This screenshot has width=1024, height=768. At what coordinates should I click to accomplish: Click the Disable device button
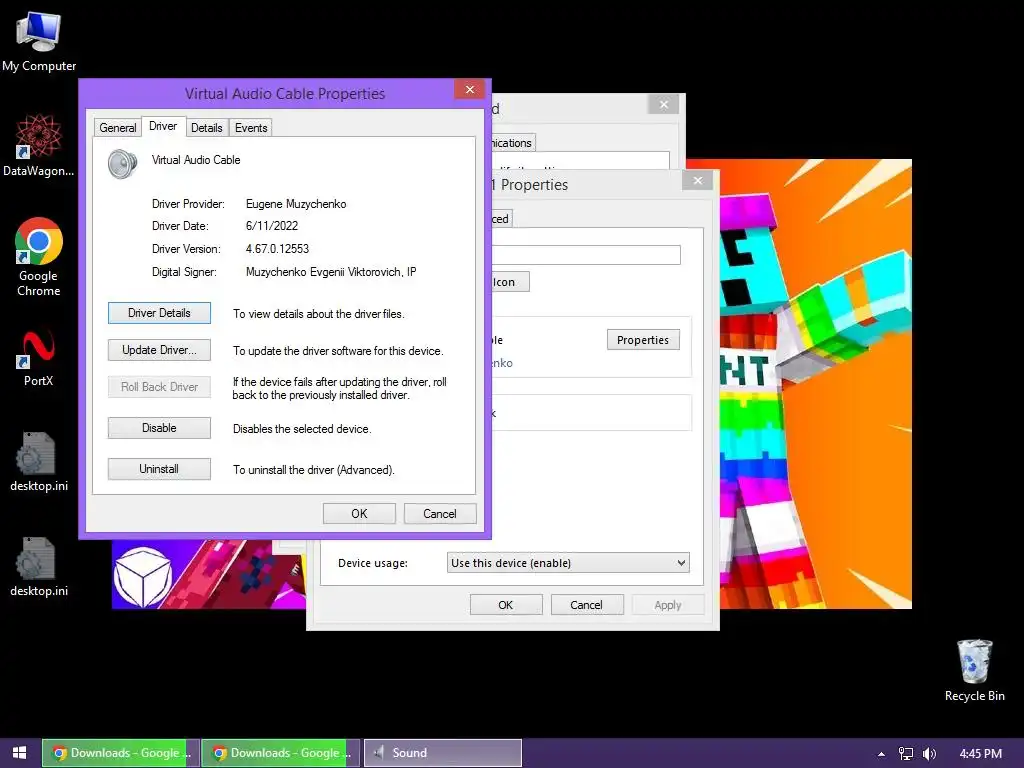[159, 428]
